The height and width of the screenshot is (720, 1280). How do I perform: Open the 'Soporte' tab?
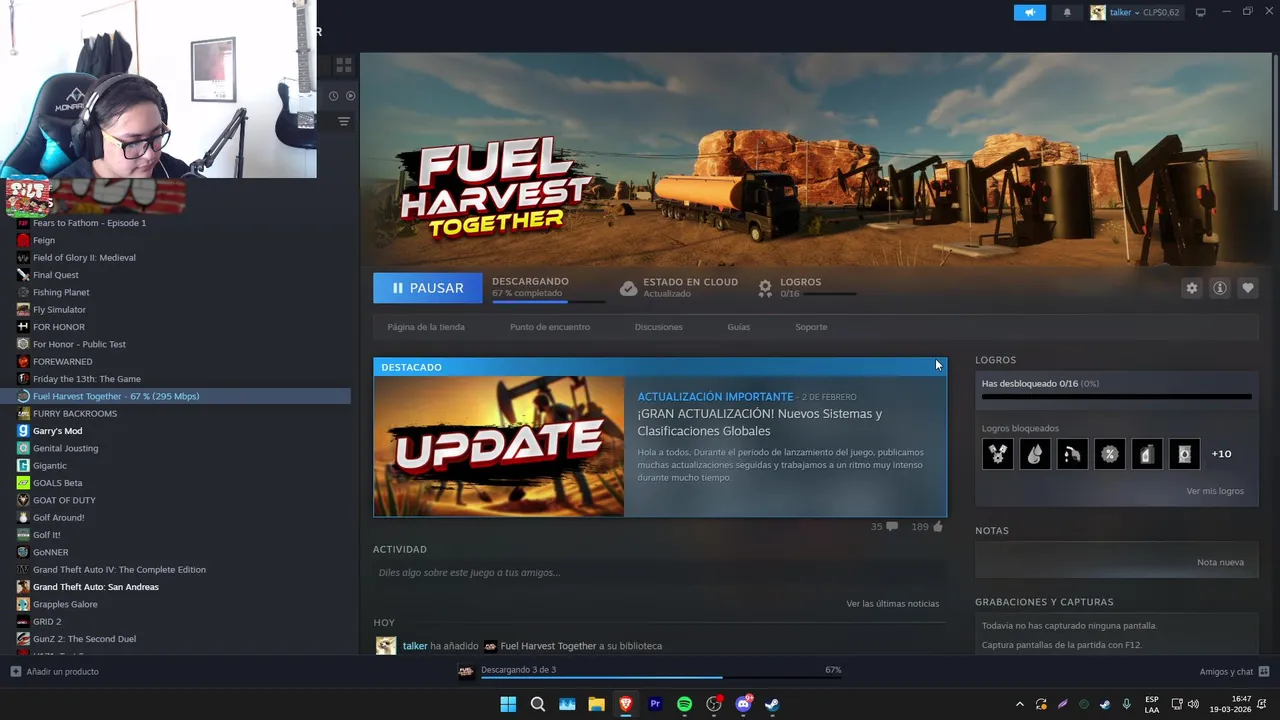pyautogui.click(x=811, y=327)
